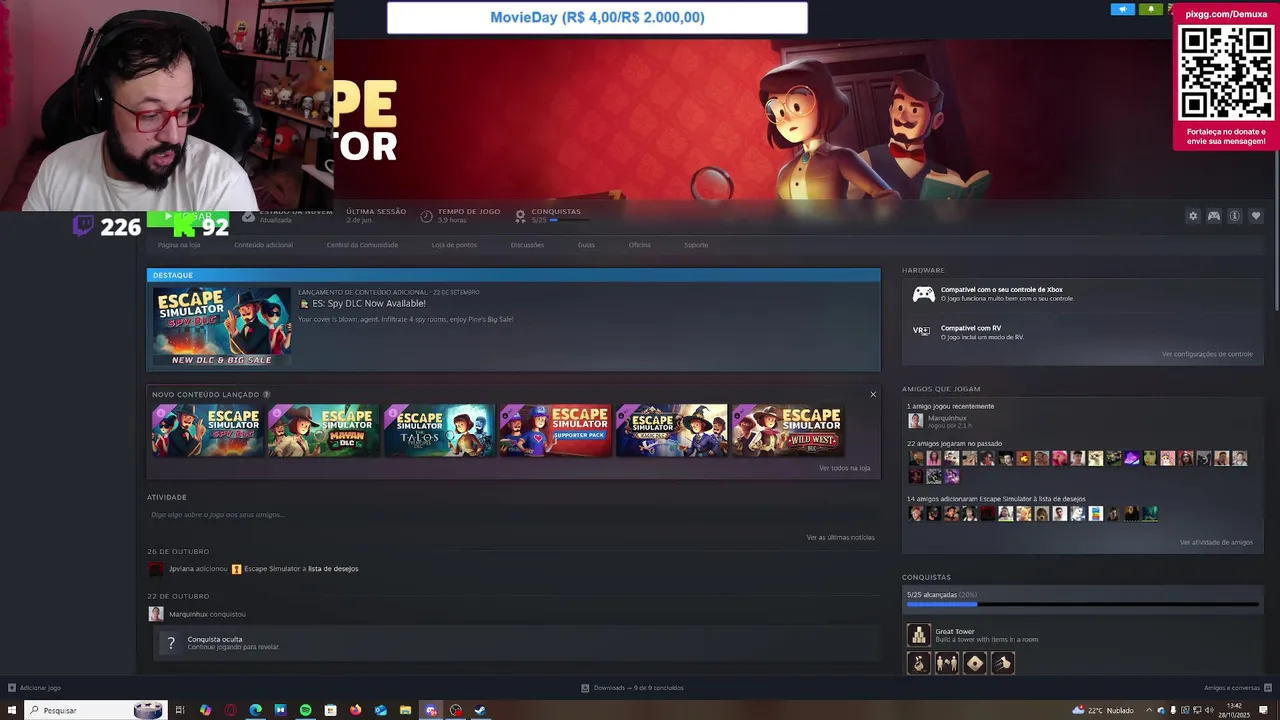1280x720 pixels.
Task: Open Task View on the taskbar
Action: 180,710
